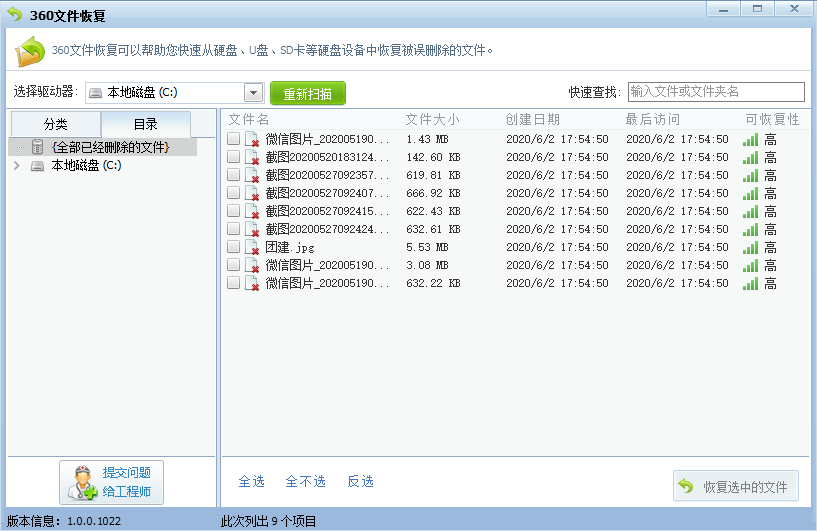Click the disk icon beside 本地磁盘 (C:) tree item
Image resolution: width=817 pixels, height=531 pixels.
click(38, 166)
